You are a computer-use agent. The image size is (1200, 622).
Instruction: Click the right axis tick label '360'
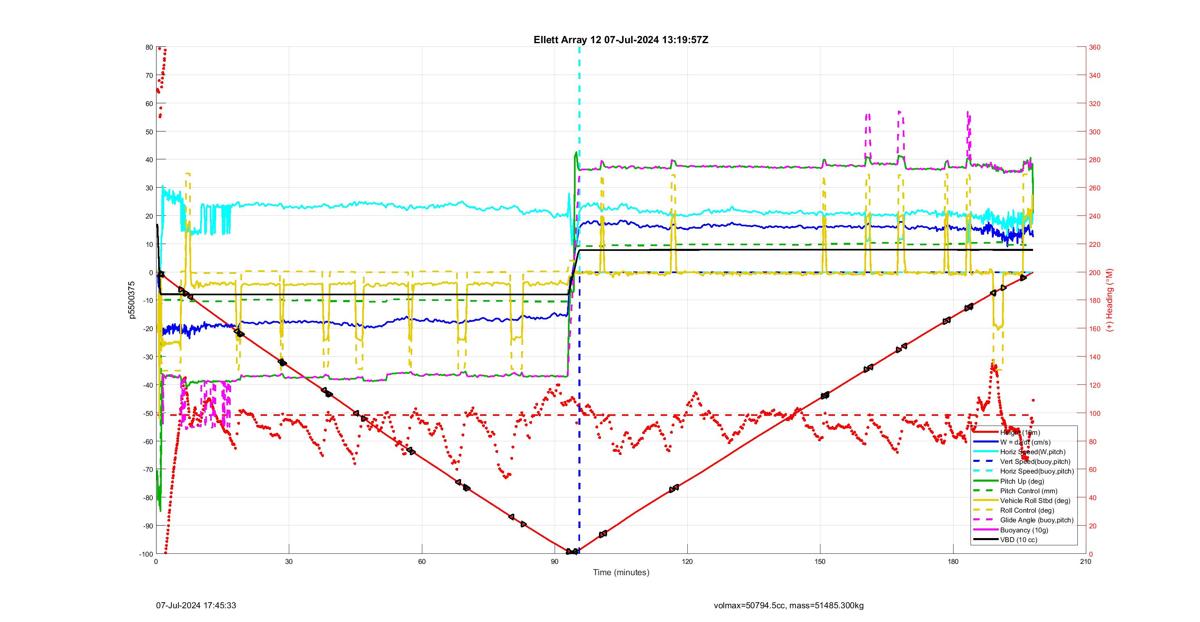[x=1095, y=47]
